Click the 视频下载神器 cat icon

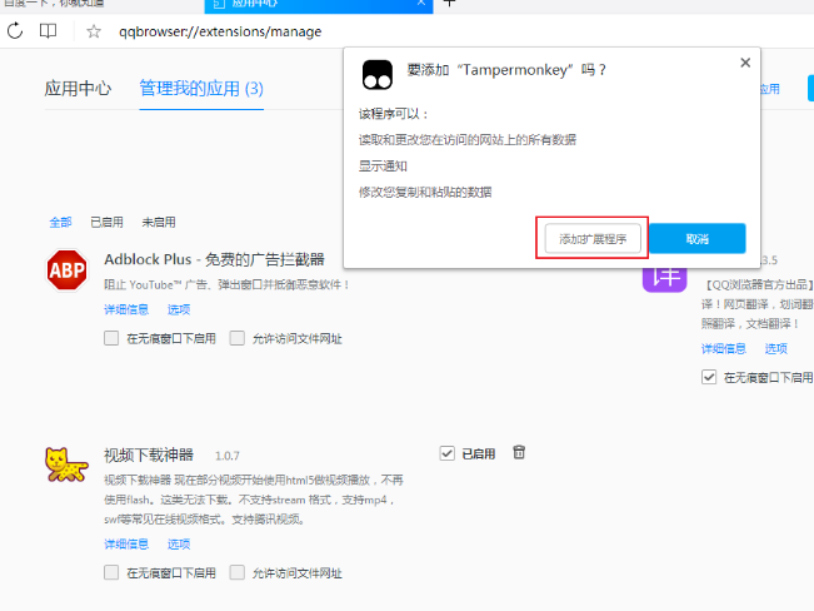(66, 465)
